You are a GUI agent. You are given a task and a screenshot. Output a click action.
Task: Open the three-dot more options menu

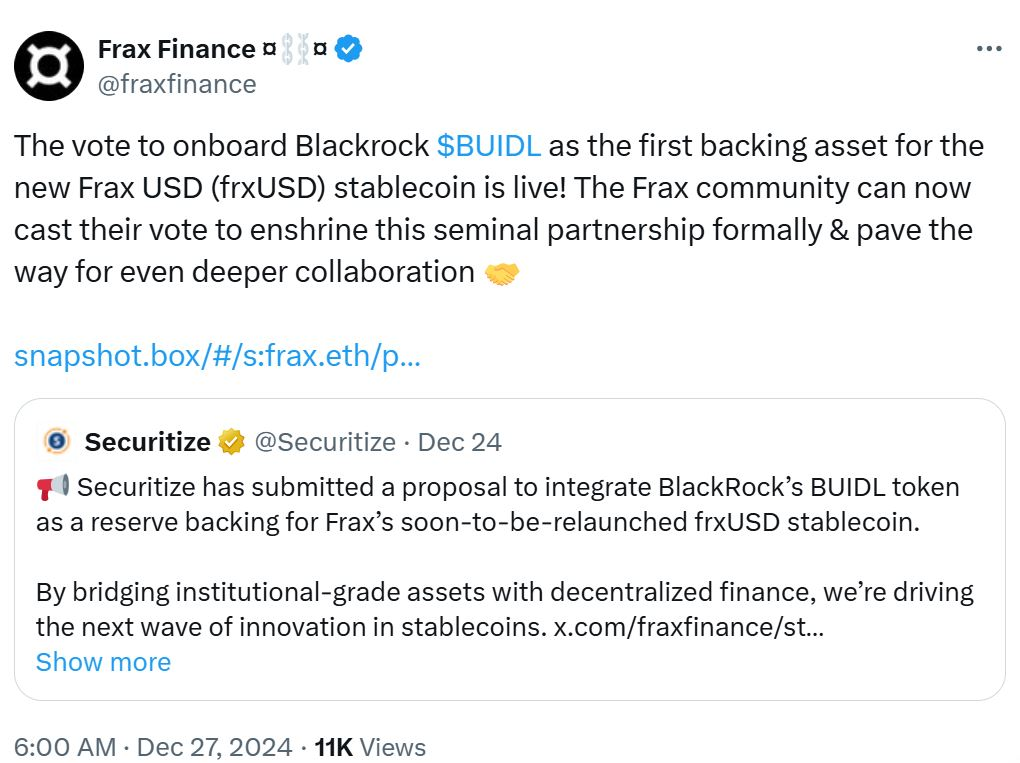click(988, 47)
